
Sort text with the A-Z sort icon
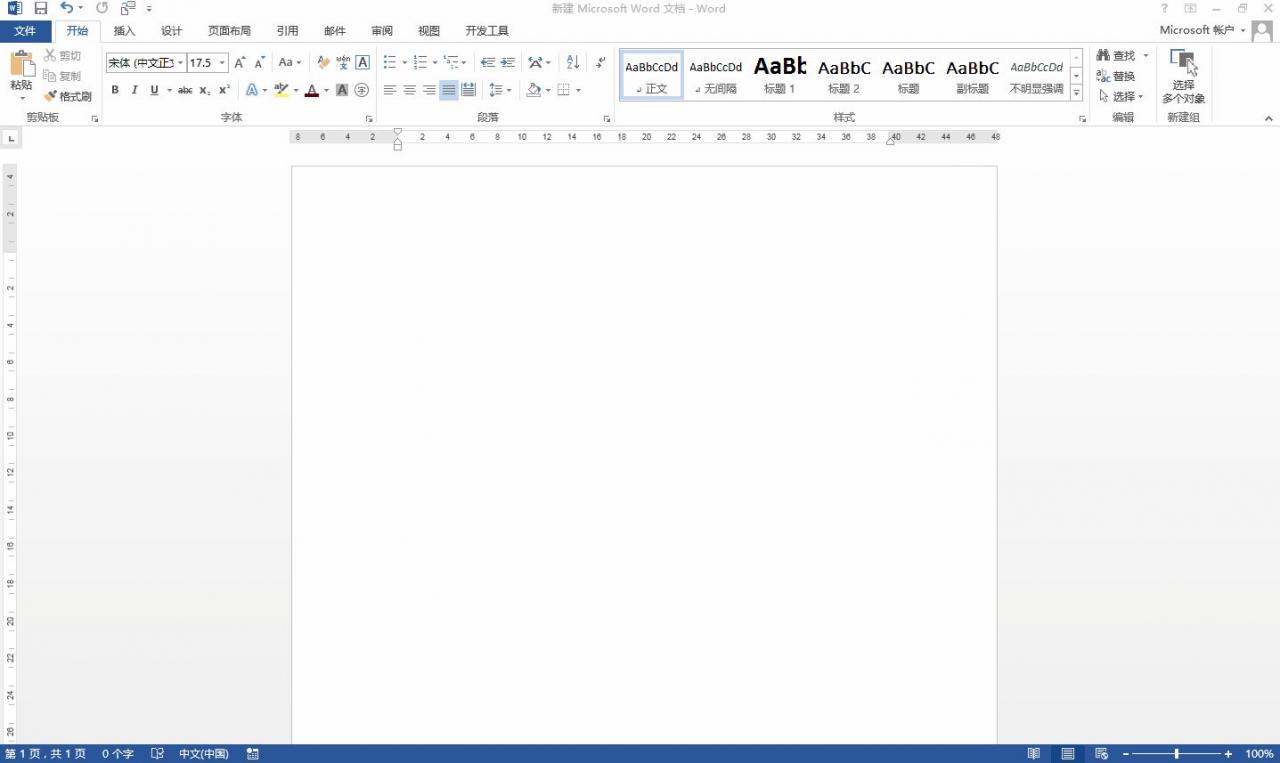573,62
